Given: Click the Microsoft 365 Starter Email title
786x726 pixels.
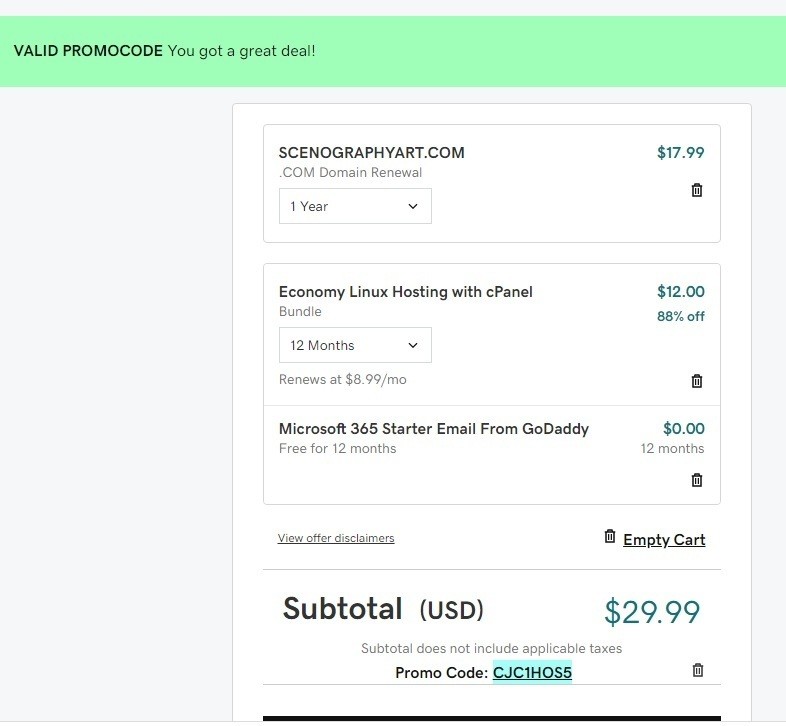Looking at the screenshot, I should (x=433, y=429).
